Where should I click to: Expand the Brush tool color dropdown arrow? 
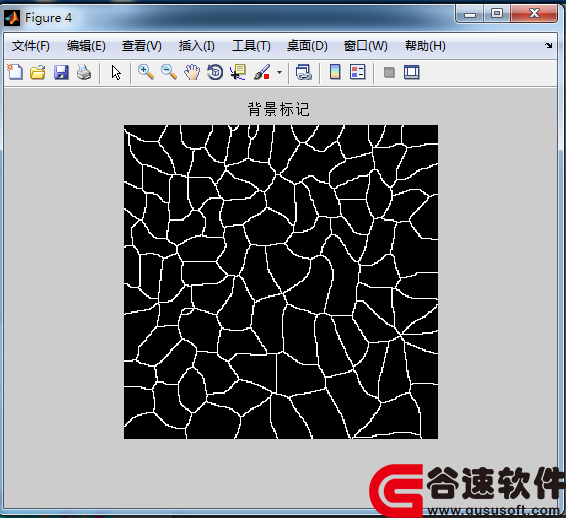click(279, 73)
